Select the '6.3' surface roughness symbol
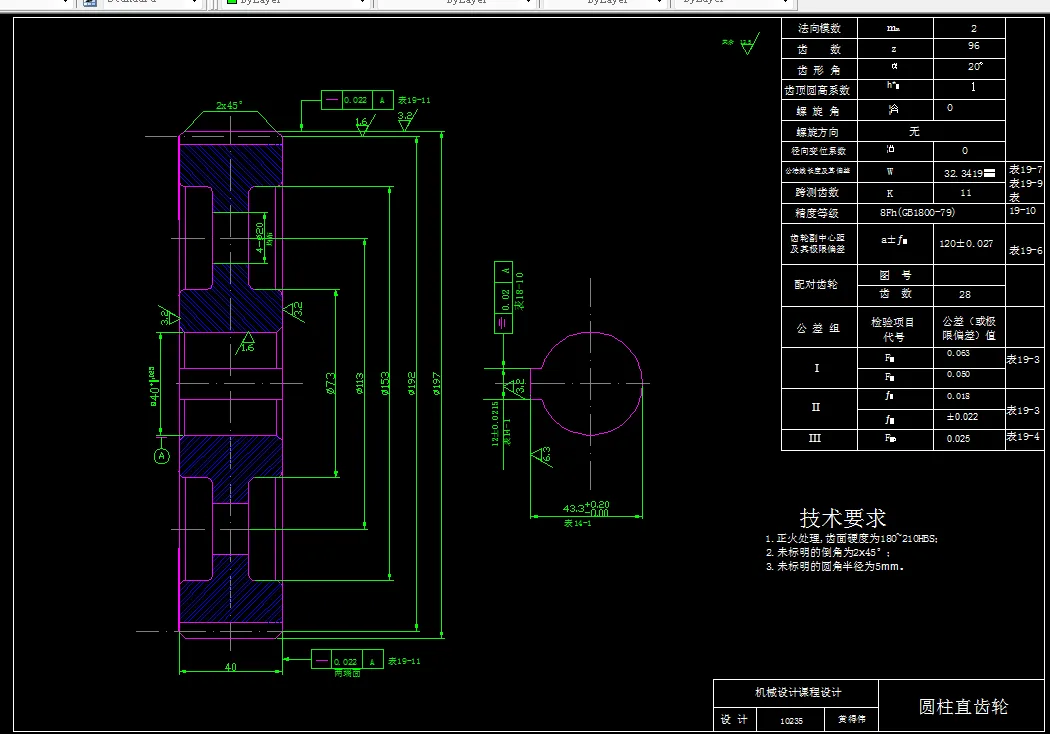The image size is (1050, 734). (542, 457)
